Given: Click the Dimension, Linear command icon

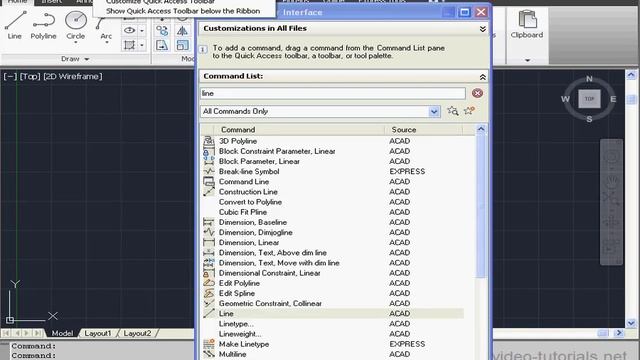Looking at the screenshot, I should [x=209, y=242].
